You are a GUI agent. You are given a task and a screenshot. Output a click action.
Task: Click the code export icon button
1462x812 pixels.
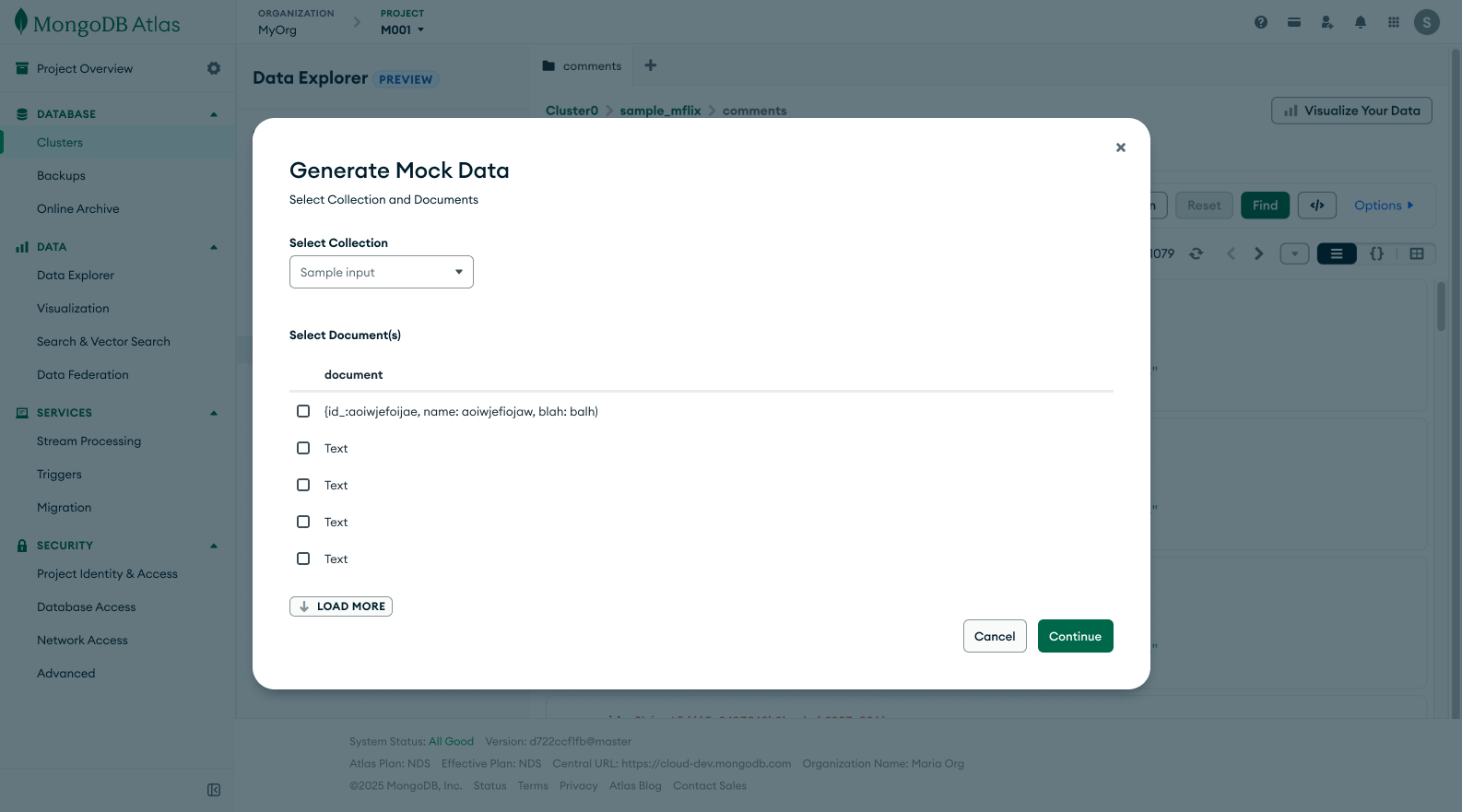(x=1317, y=206)
